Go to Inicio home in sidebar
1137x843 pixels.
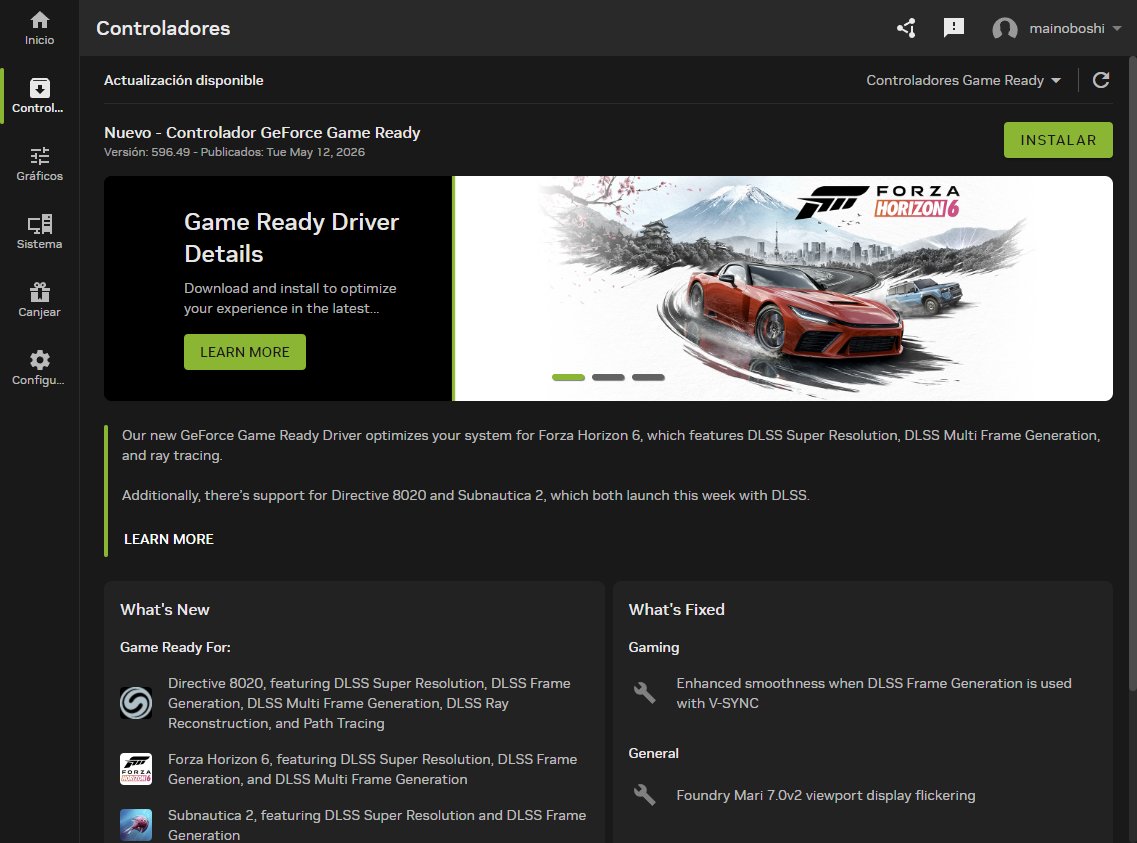(39, 28)
